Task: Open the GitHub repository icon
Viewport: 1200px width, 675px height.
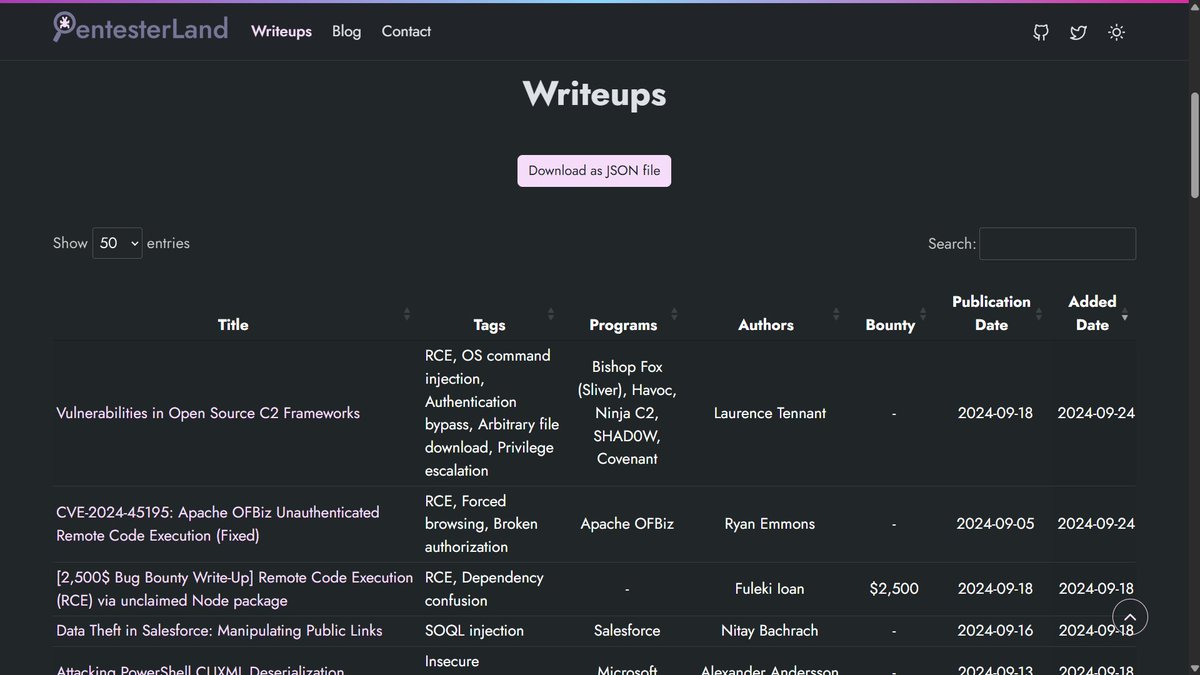Action: 1040,32
